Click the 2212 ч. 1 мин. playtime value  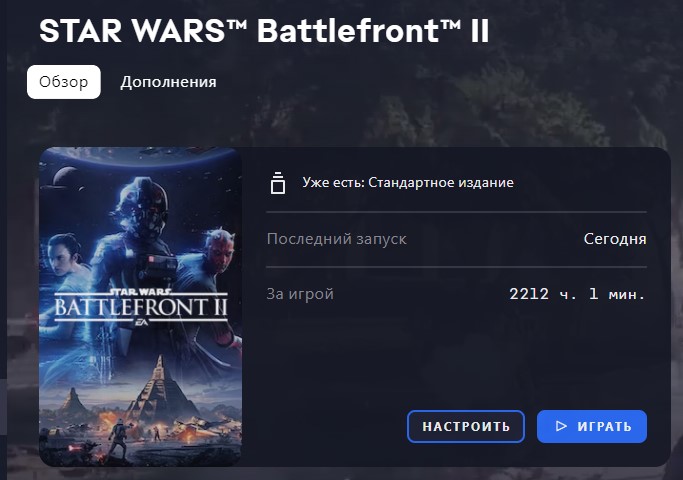click(578, 294)
